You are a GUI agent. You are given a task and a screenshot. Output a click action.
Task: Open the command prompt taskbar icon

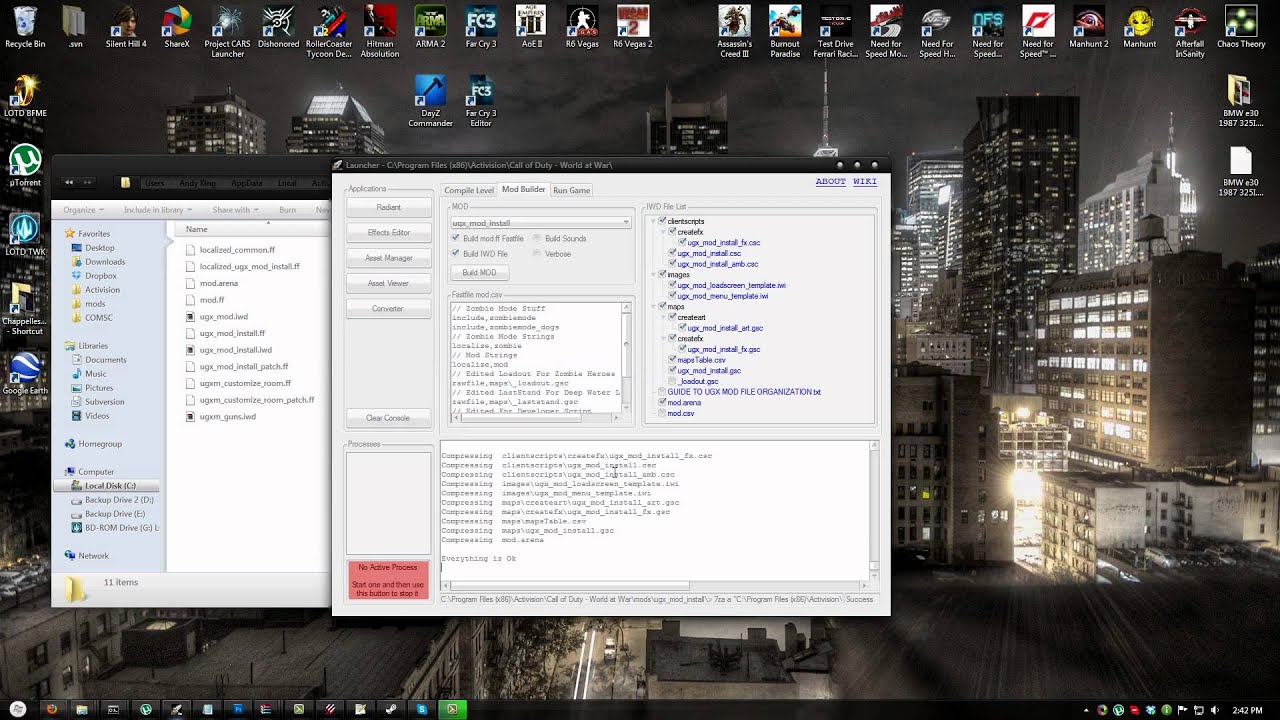[113, 709]
